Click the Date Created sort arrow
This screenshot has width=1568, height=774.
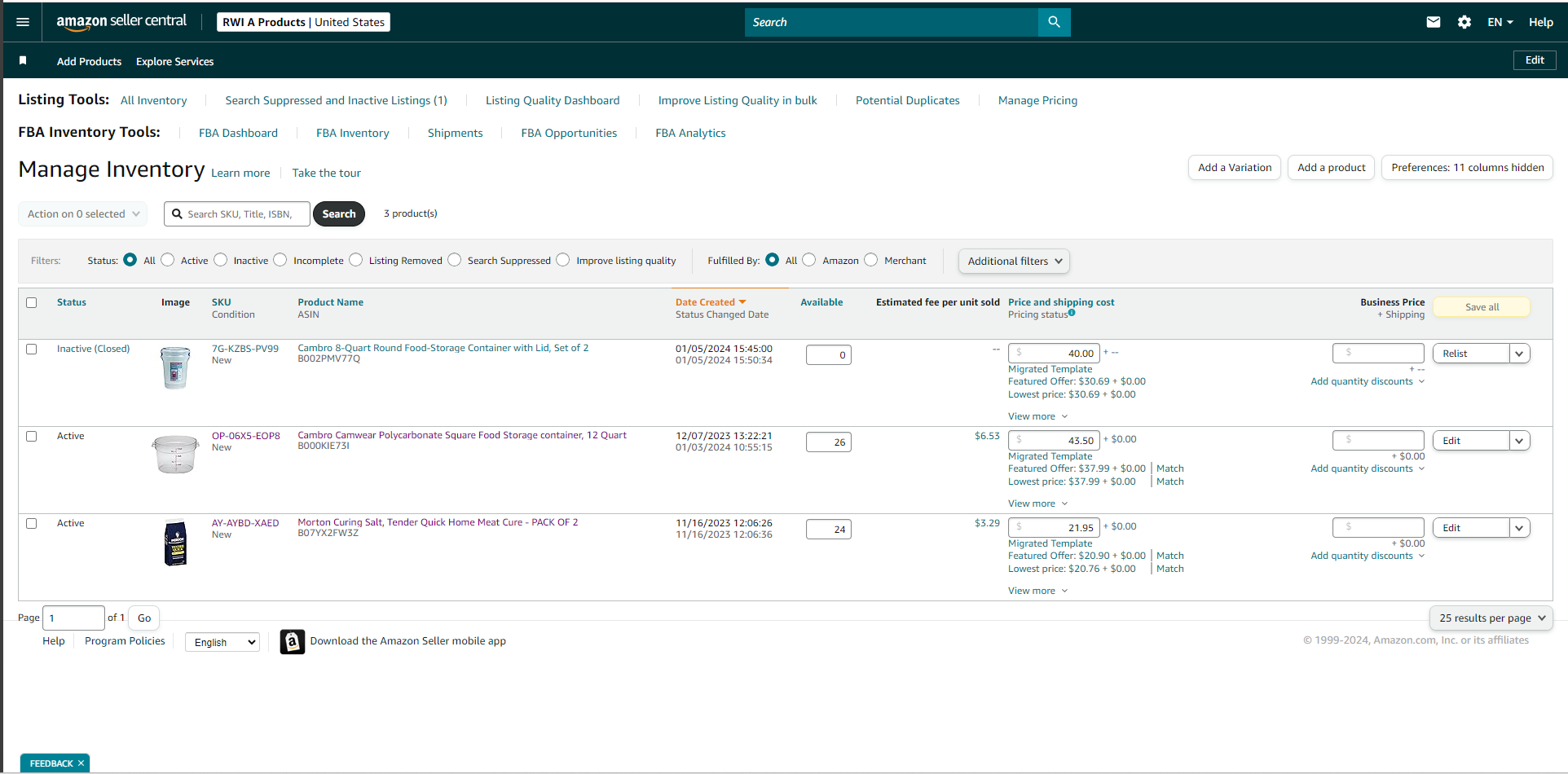pyautogui.click(x=742, y=302)
